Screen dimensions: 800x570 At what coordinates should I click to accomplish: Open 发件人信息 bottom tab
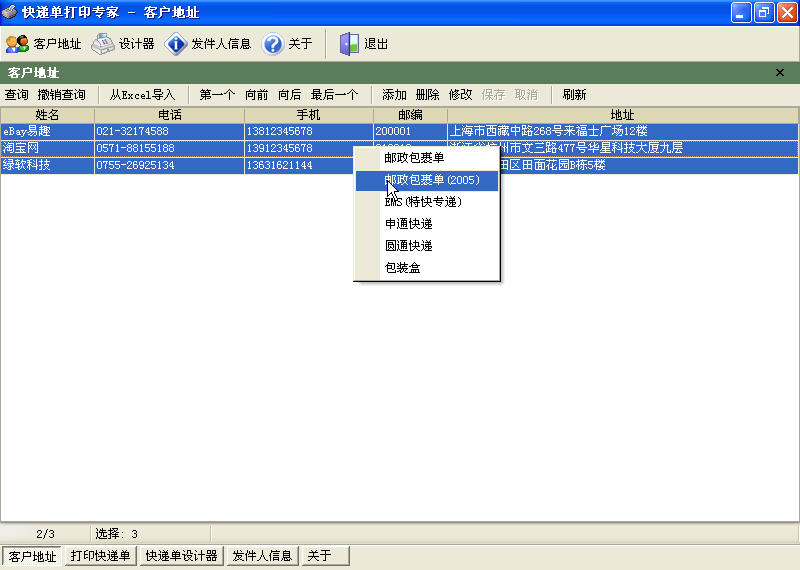(x=262, y=556)
